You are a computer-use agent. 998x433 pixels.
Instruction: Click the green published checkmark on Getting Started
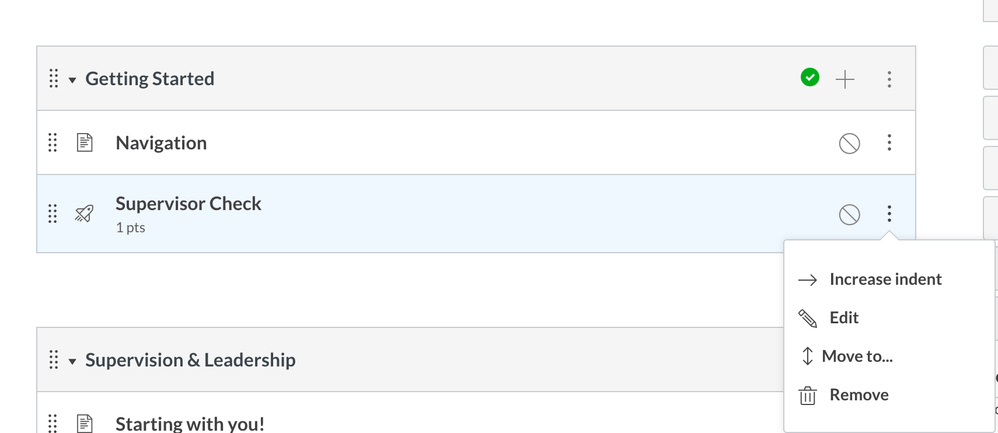810,78
